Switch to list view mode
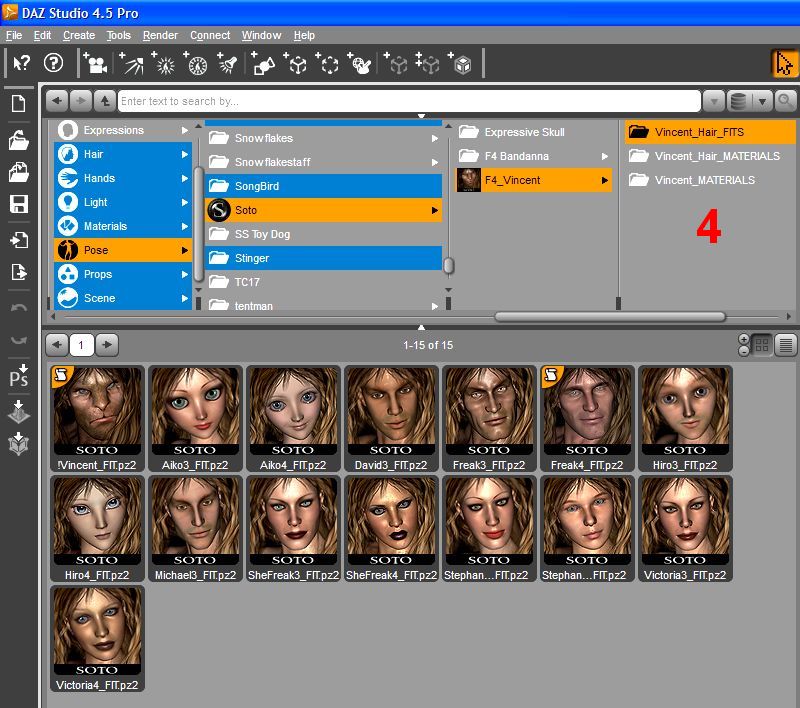Viewport: 800px width, 708px height. (786, 345)
